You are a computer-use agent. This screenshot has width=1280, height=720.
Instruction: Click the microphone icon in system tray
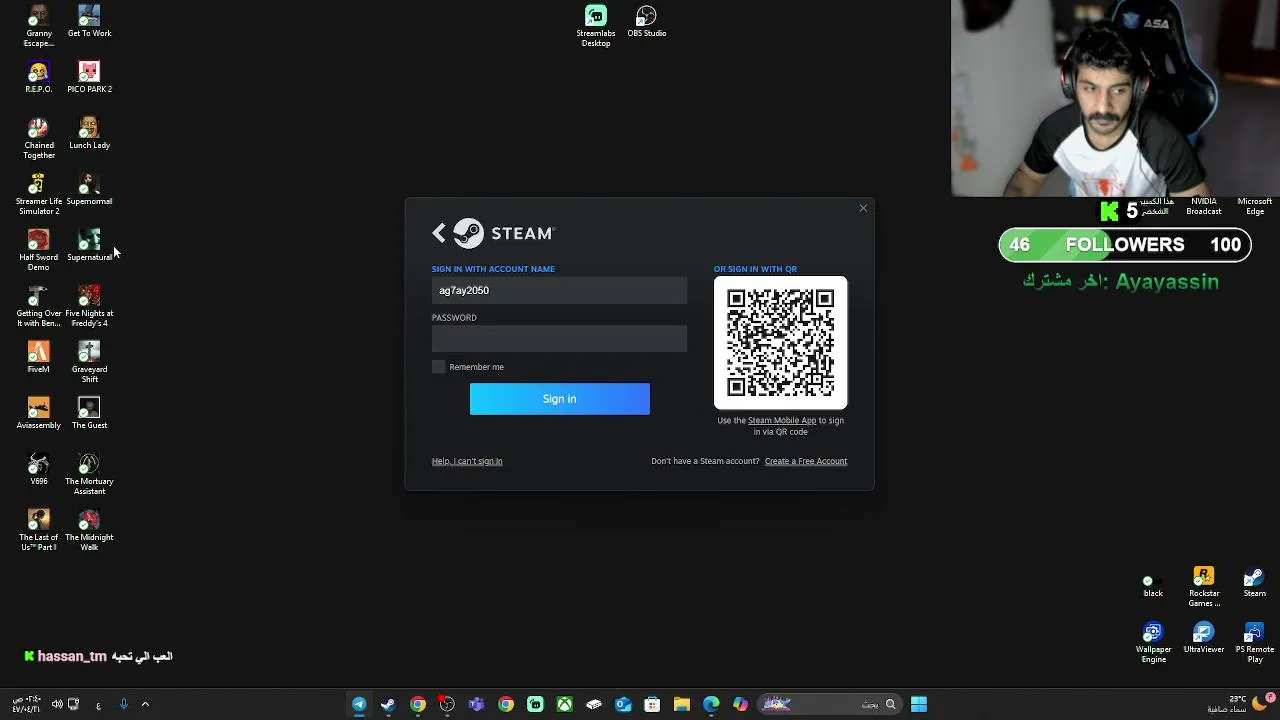123,705
